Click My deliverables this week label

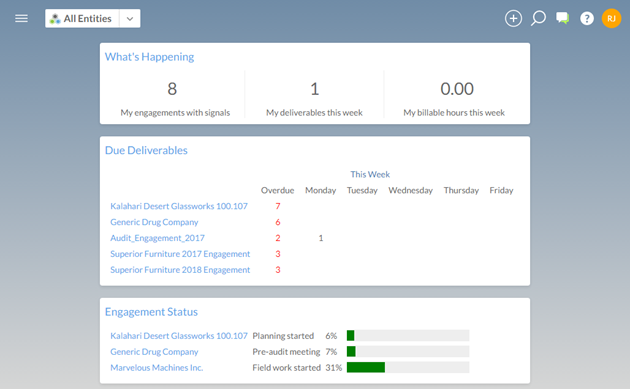coord(314,113)
